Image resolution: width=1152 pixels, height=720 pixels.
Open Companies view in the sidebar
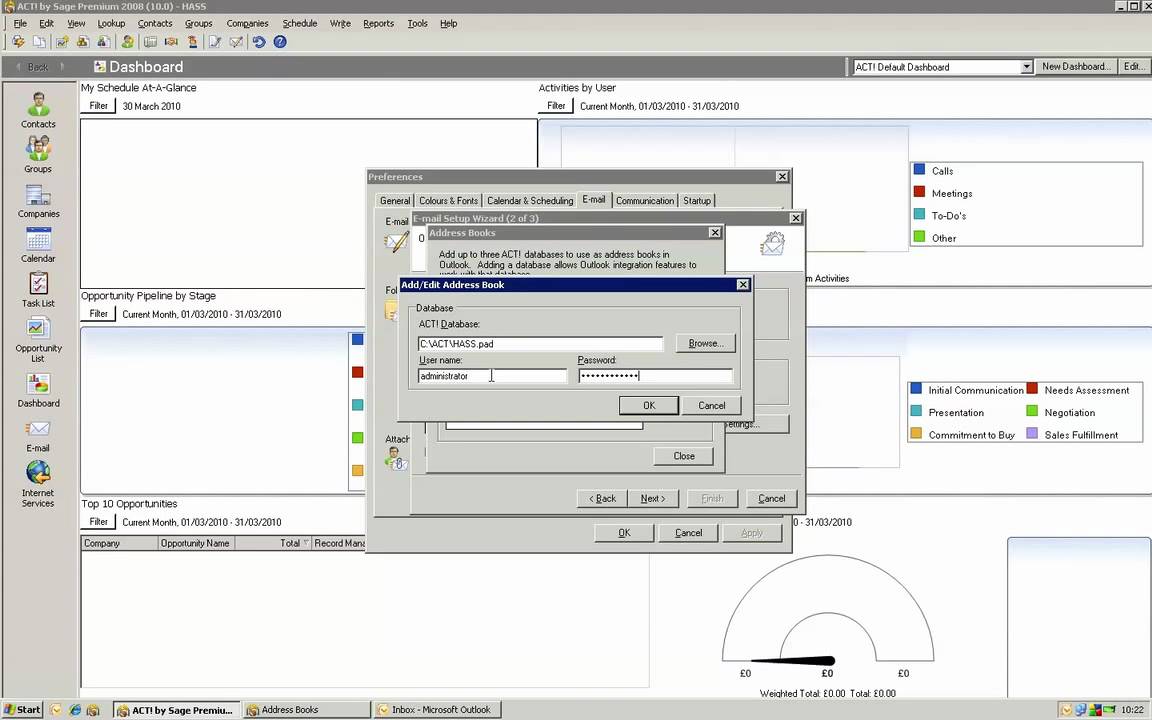click(x=38, y=200)
